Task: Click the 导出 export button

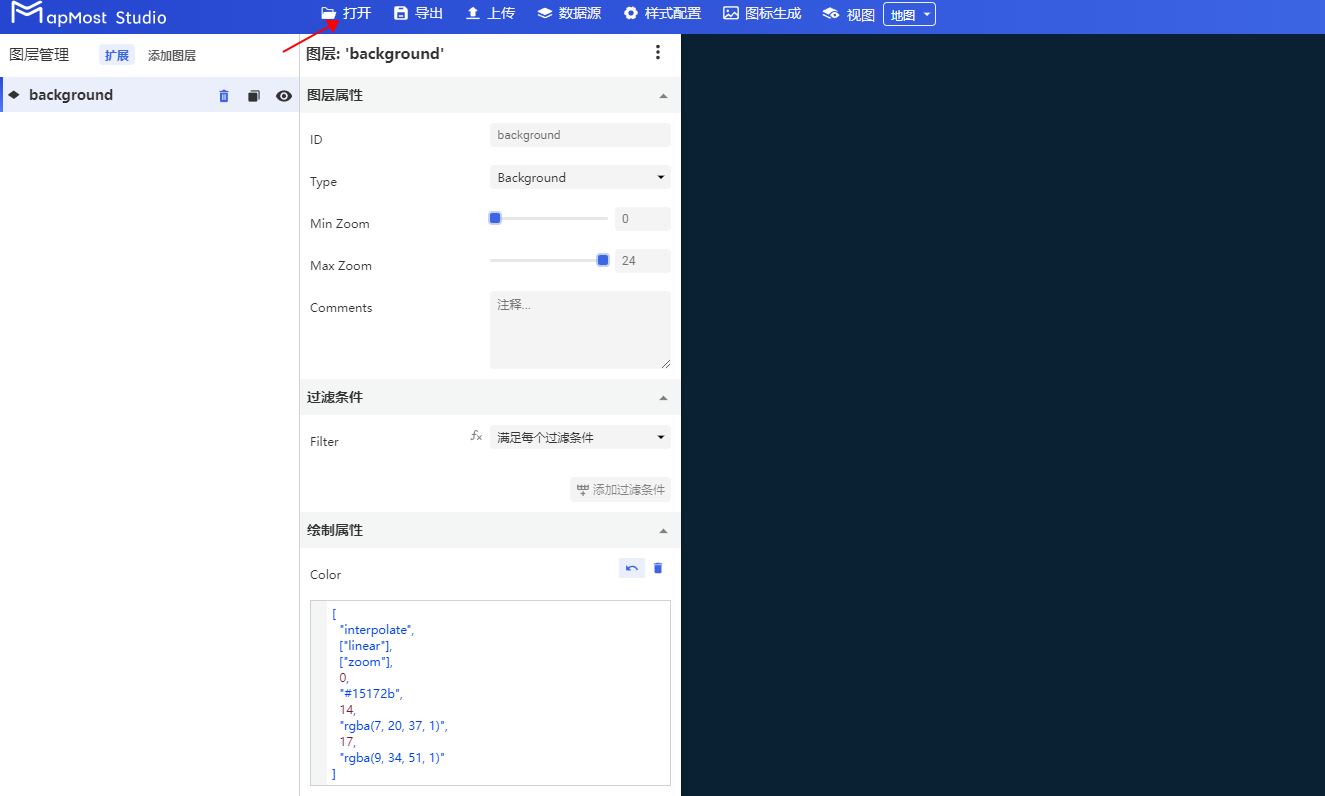Action: pos(418,13)
